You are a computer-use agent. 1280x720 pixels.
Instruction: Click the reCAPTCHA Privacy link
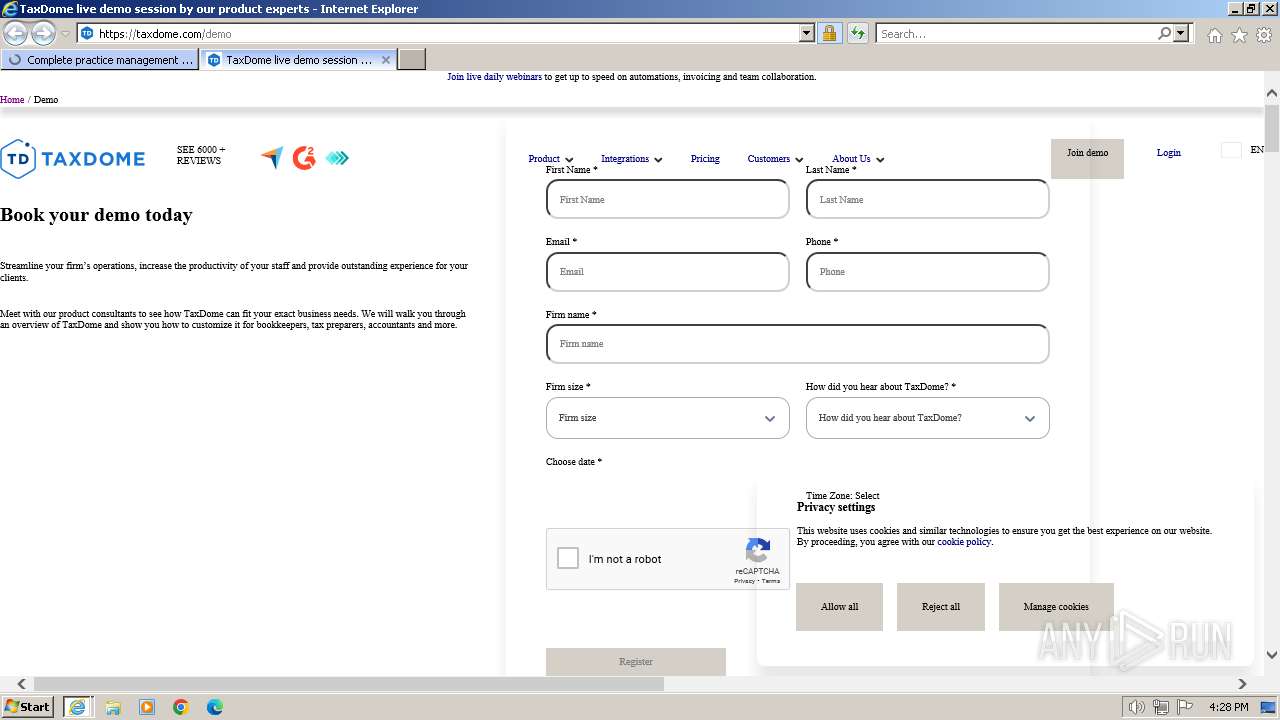[744, 581]
